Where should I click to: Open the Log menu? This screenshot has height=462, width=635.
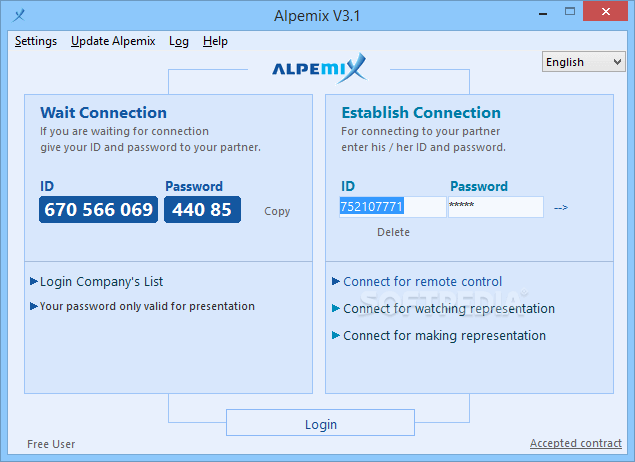point(179,41)
